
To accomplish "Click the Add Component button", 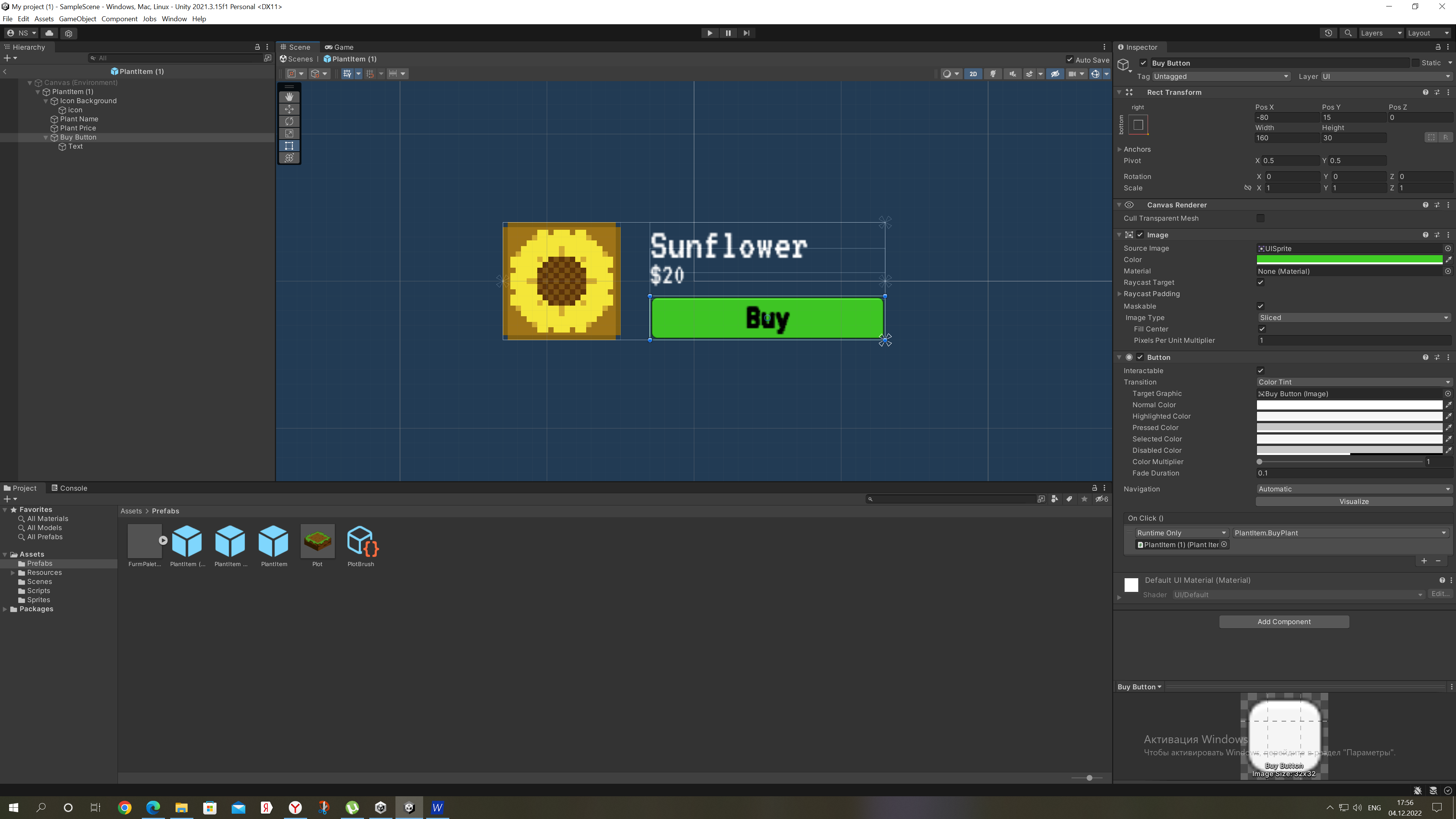I will pyautogui.click(x=1283, y=622).
